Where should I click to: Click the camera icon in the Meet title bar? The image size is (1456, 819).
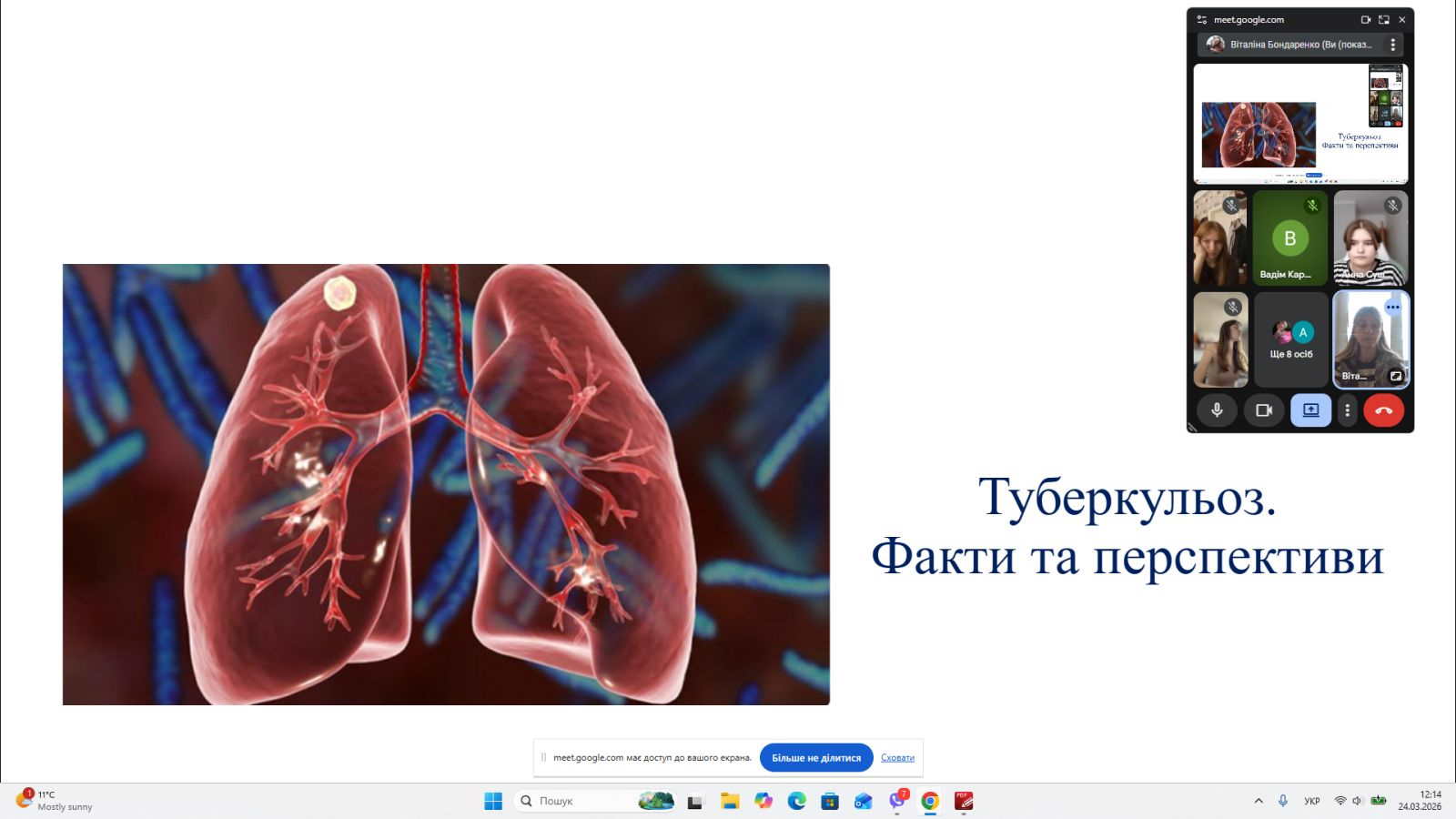point(1365,19)
